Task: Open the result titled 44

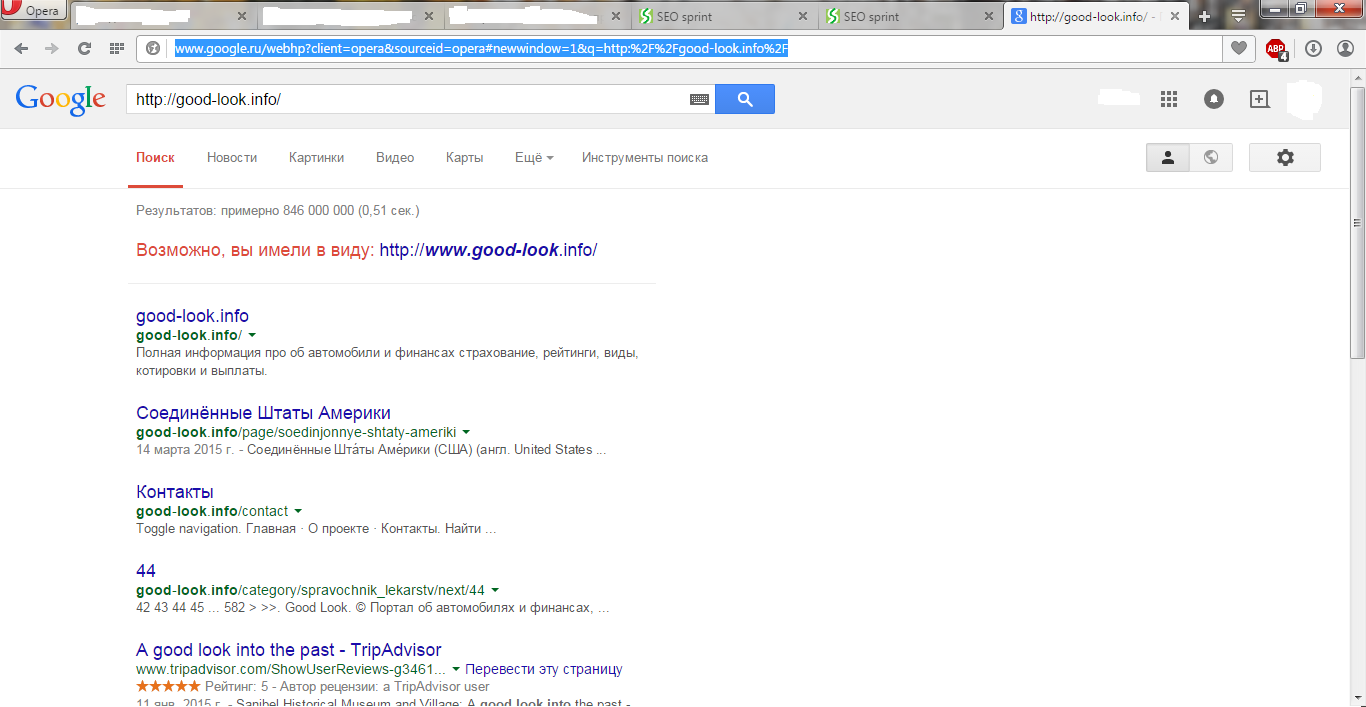Action: [146, 571]
